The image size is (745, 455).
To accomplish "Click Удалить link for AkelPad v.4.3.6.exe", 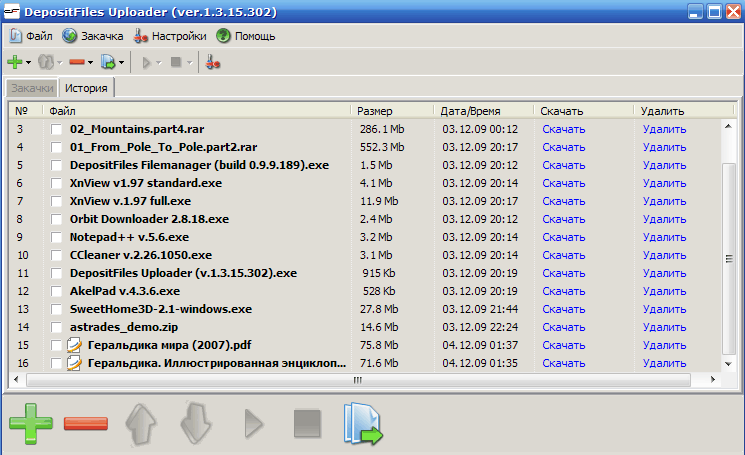I will point(664,291).
